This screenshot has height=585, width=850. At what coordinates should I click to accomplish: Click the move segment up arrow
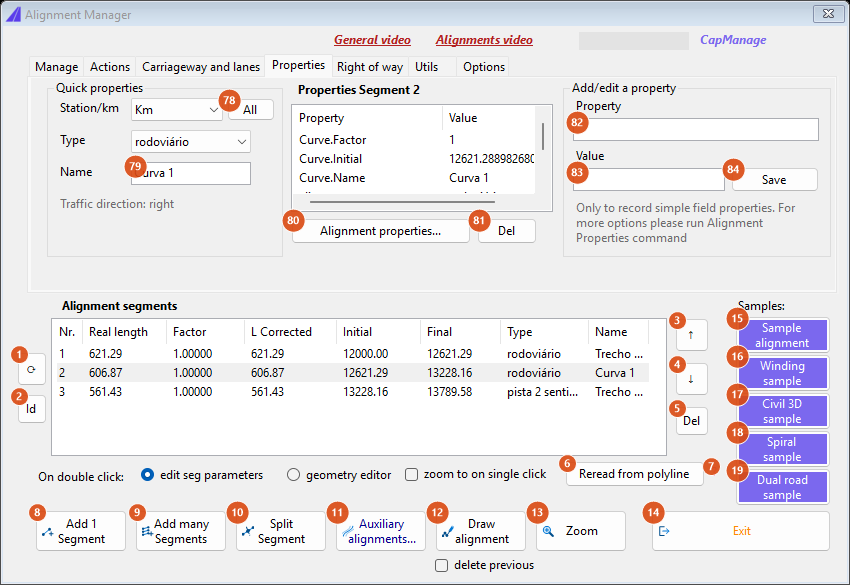pyautogui.click(x=691, y=335)
